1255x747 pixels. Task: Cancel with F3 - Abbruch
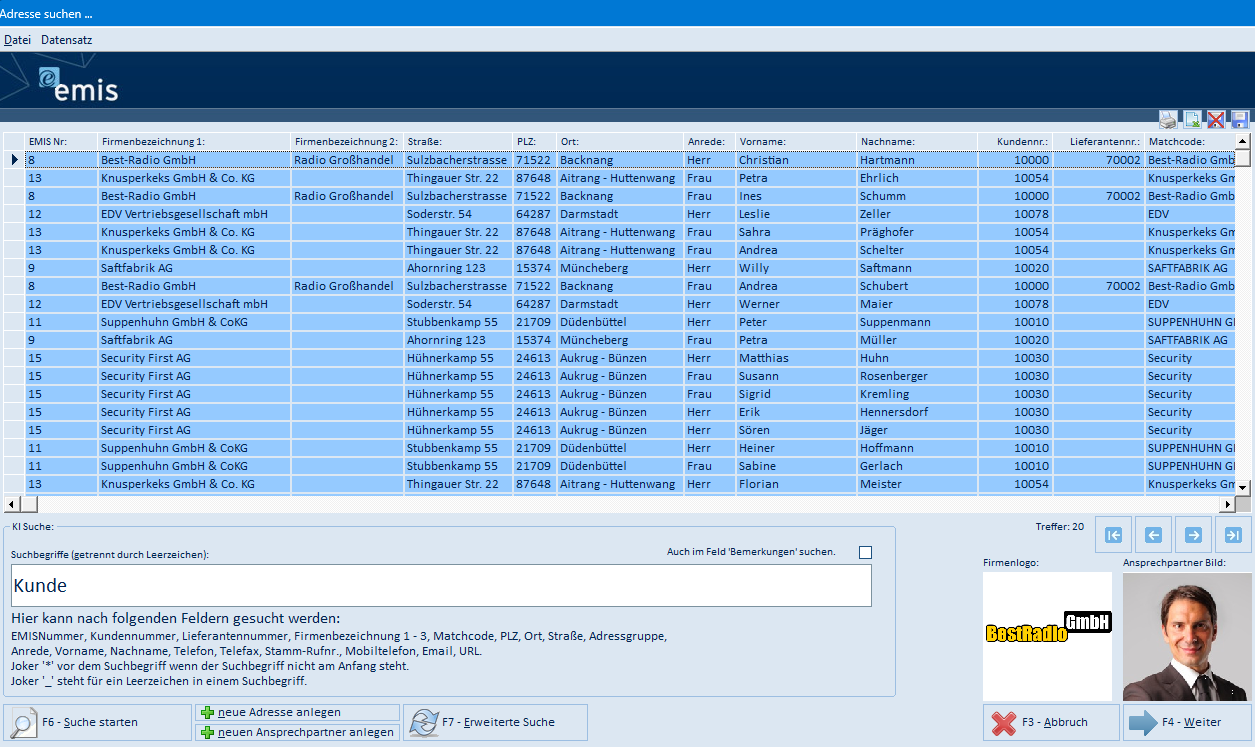click(x=1051, y=722)
